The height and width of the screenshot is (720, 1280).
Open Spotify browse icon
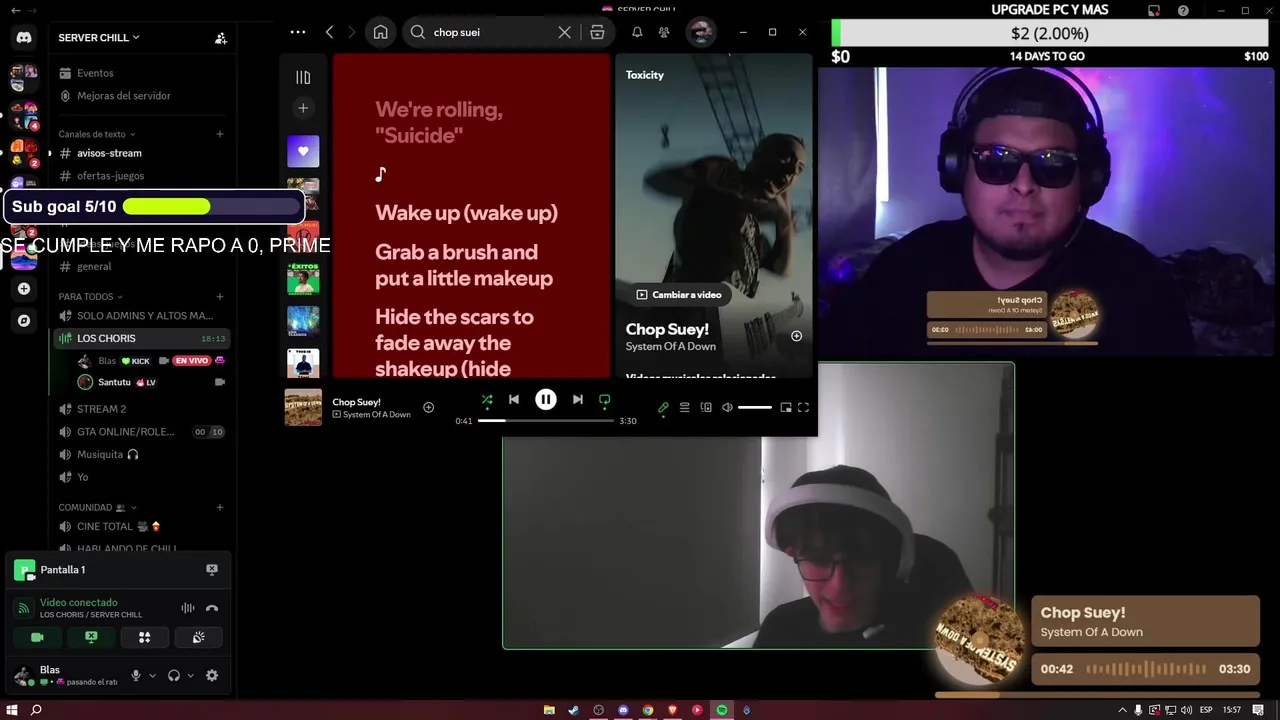597,32
